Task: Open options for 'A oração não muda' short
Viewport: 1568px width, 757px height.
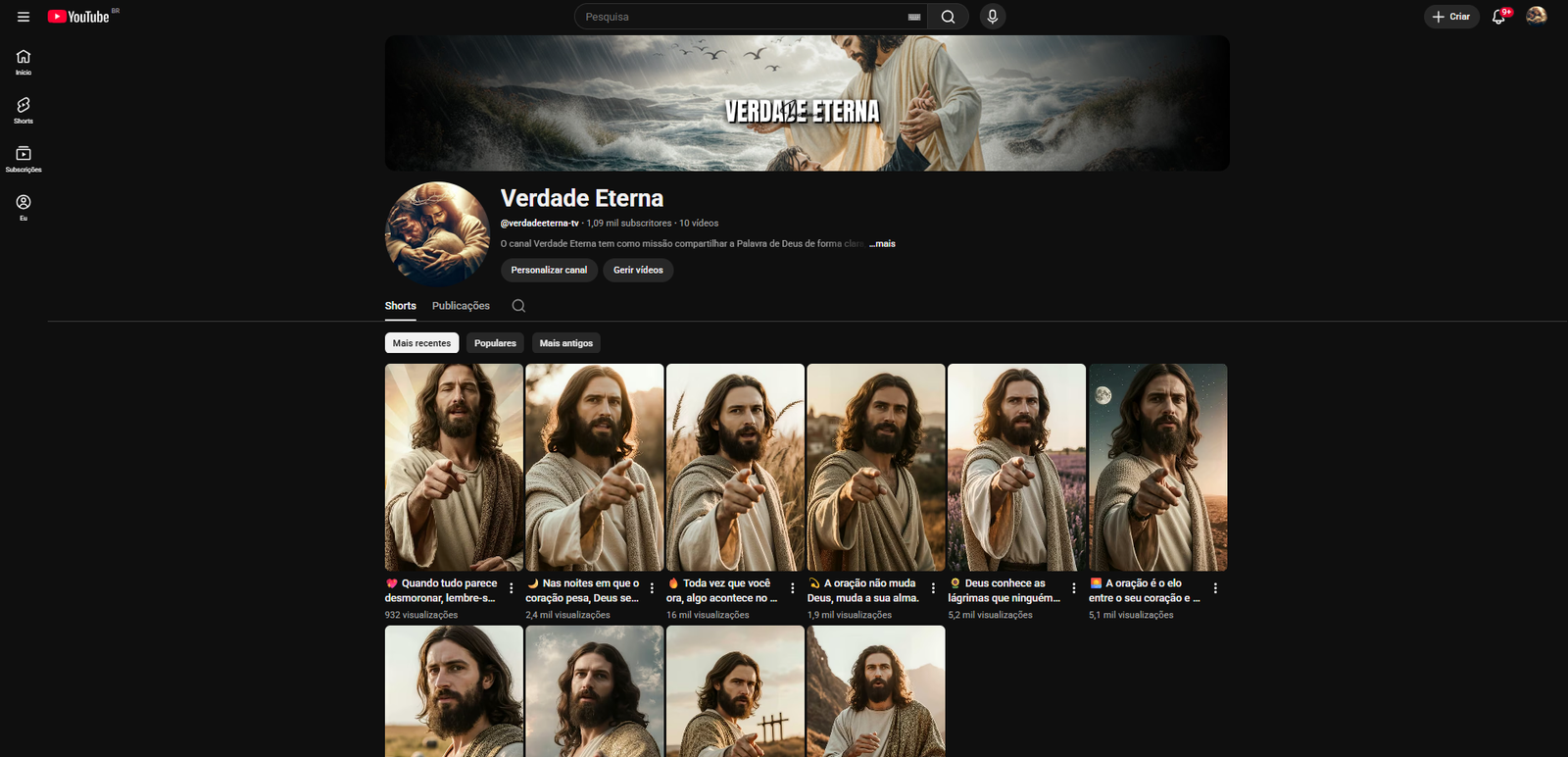Action: [x=933, y=588]
